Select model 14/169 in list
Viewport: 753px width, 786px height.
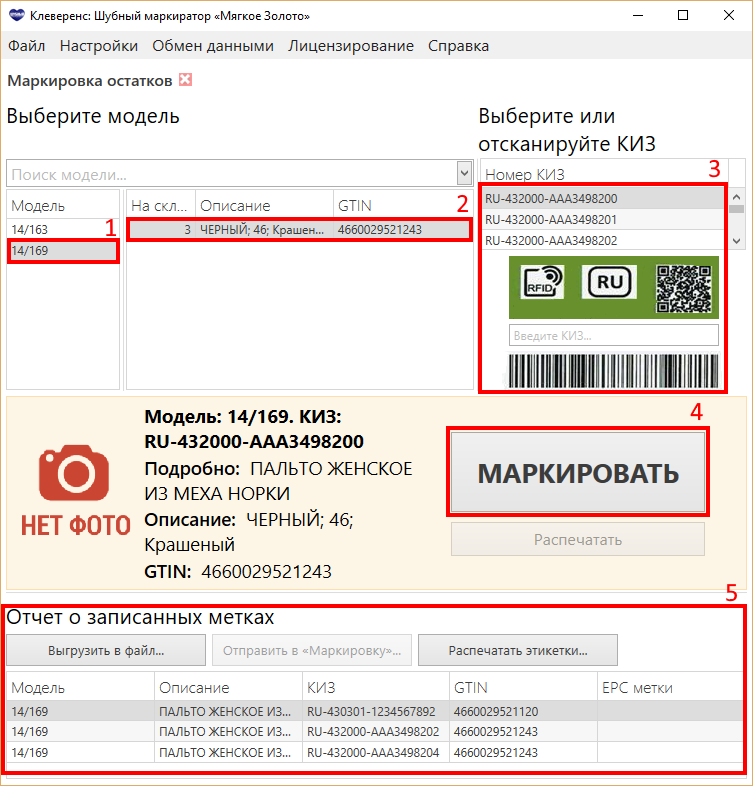(63, 251)
